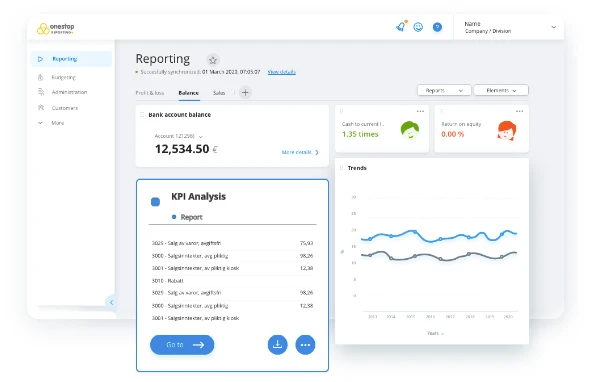The image size is (590, 382).
Task: Collapse the sidebar with the arrow handle
Action: [111, 302]
